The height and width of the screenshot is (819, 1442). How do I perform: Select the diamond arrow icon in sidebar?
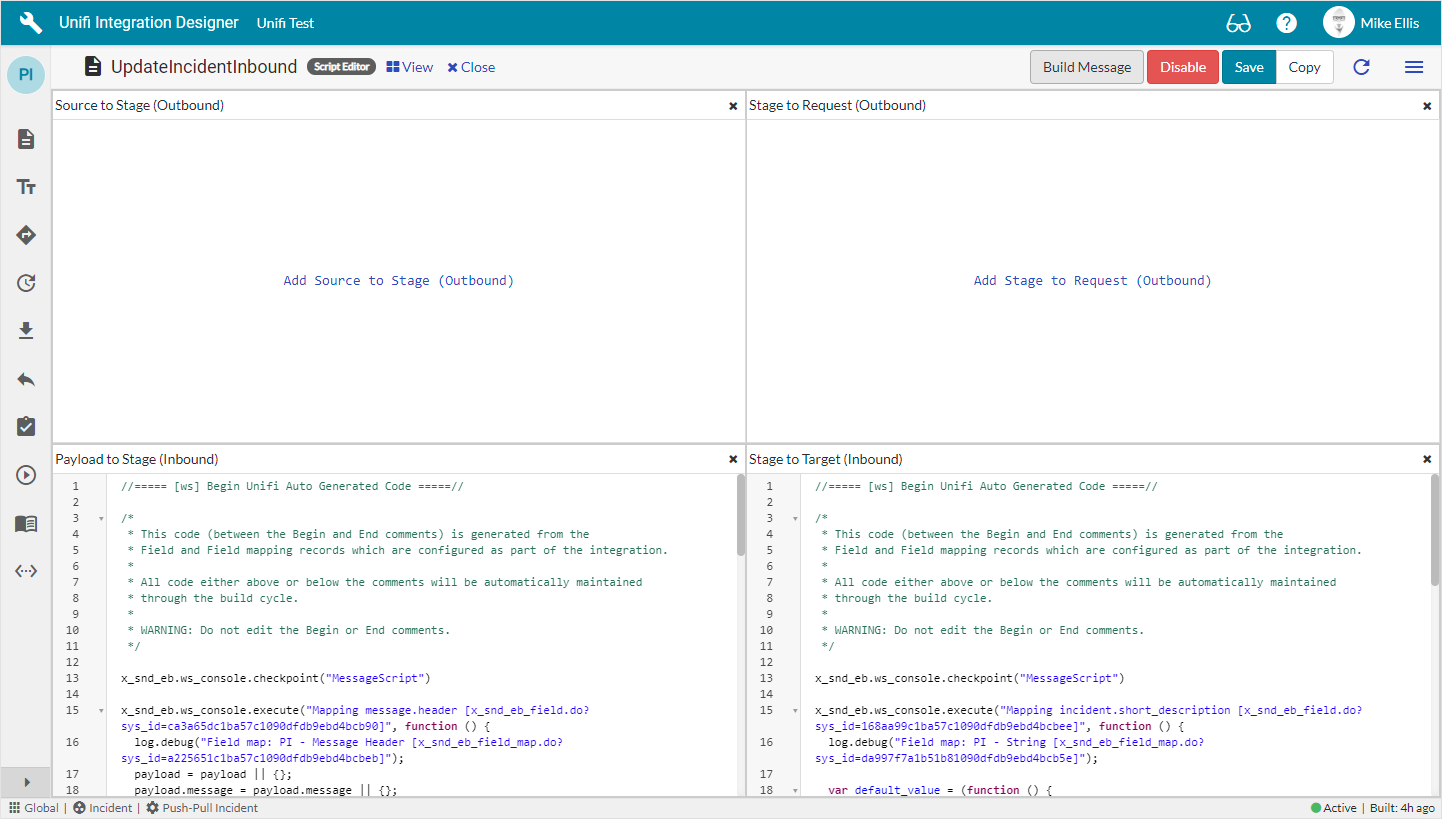coord(27,235)
